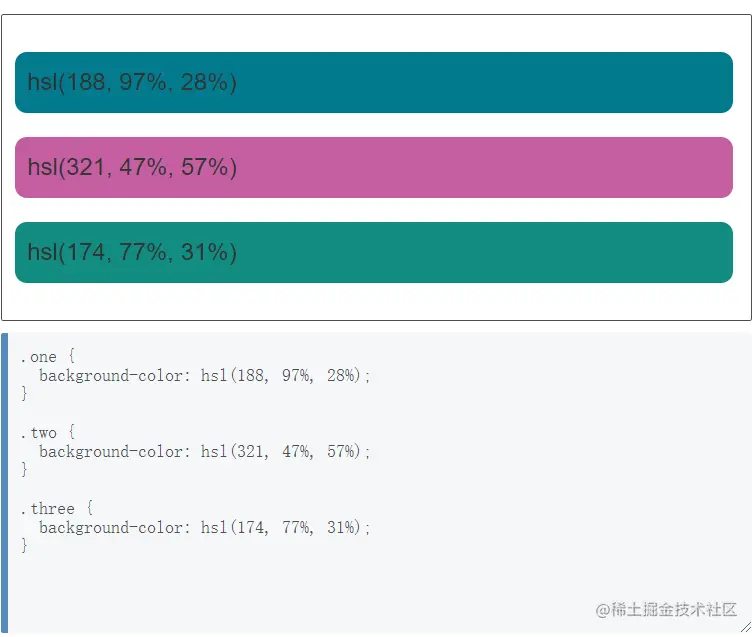Click the blank preview space above the teal bar
Screen dimensions: 756x637
point(374,33)
